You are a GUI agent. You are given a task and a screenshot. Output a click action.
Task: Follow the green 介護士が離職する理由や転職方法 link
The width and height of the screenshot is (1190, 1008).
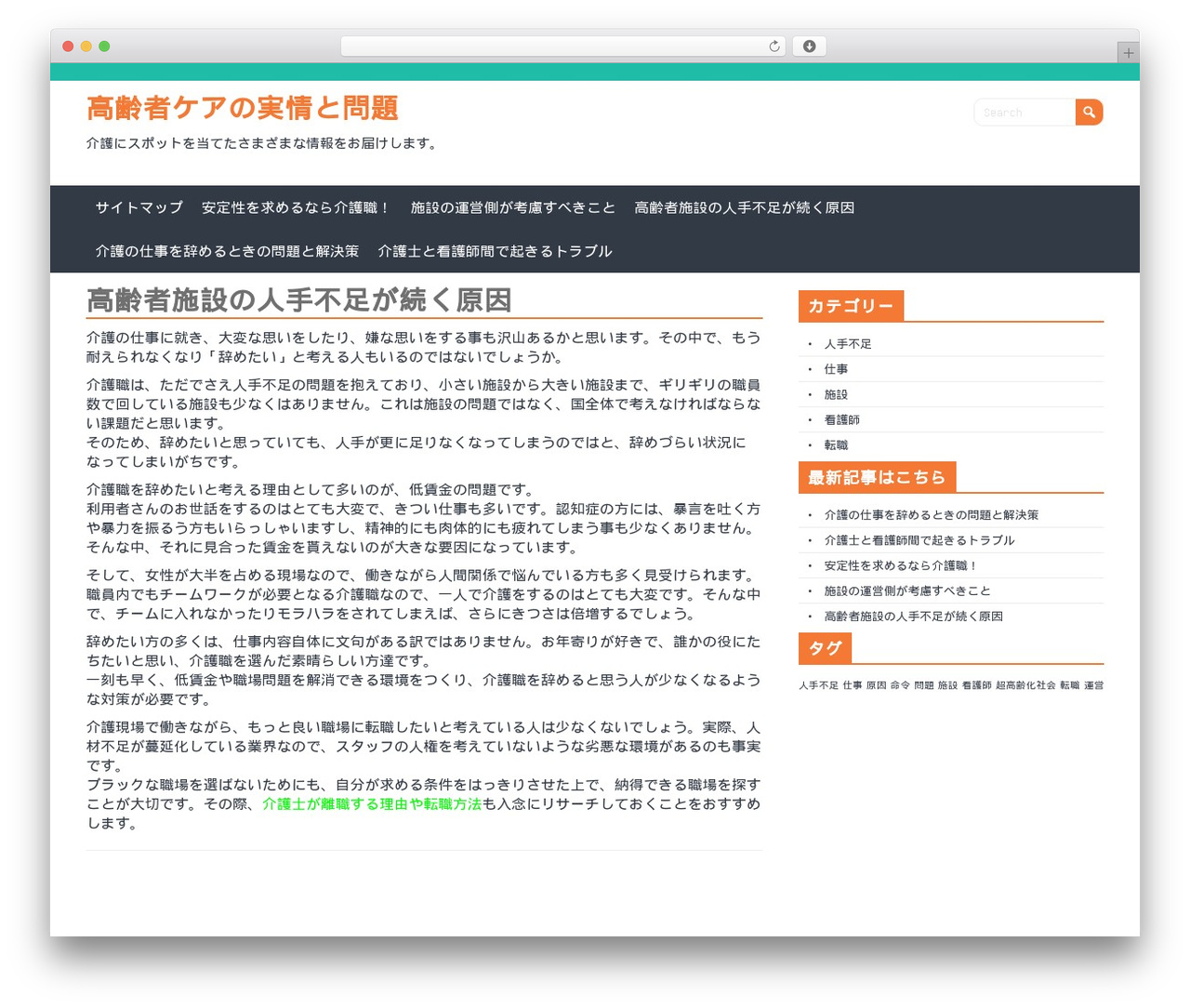(x=372, y=804)
